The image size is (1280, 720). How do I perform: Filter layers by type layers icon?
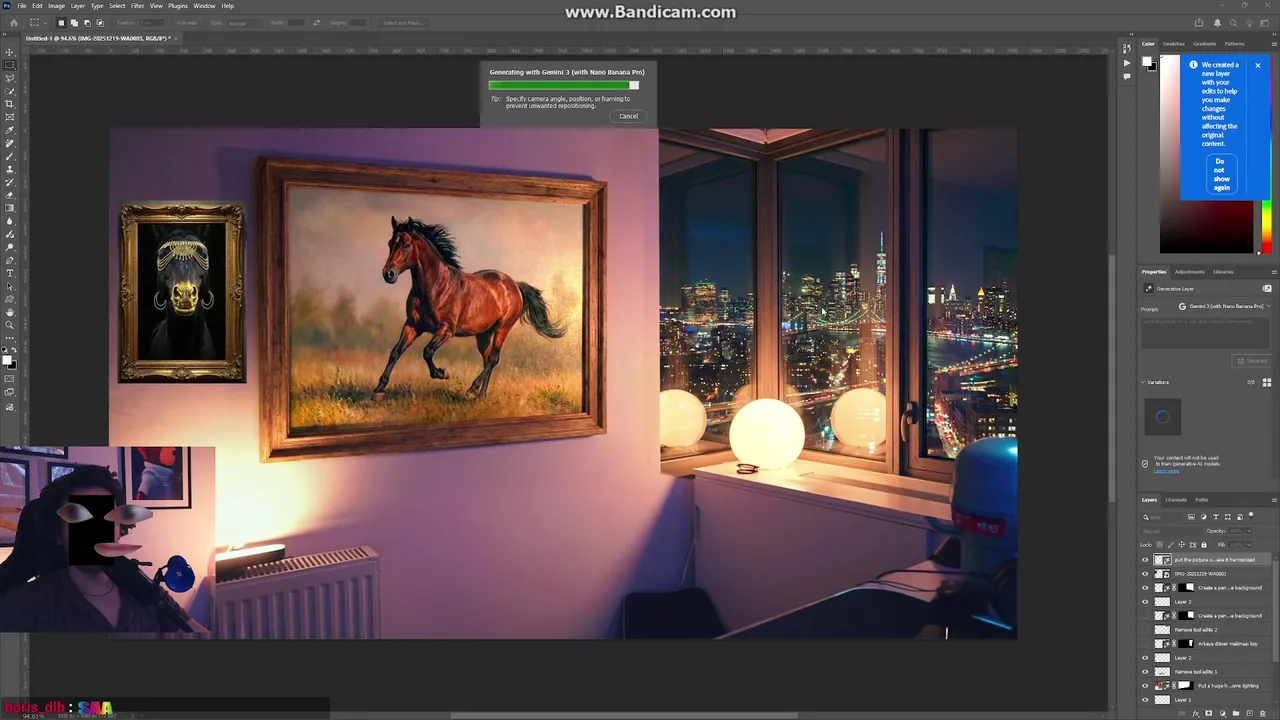click(x=1216, y=517)
